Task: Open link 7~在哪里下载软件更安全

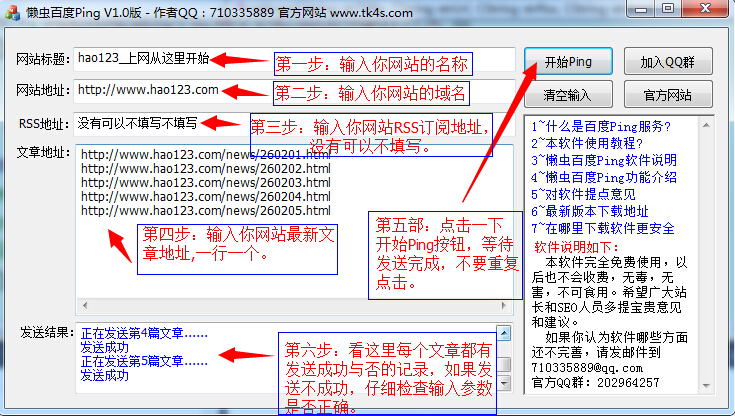Action: click(603, 228)
